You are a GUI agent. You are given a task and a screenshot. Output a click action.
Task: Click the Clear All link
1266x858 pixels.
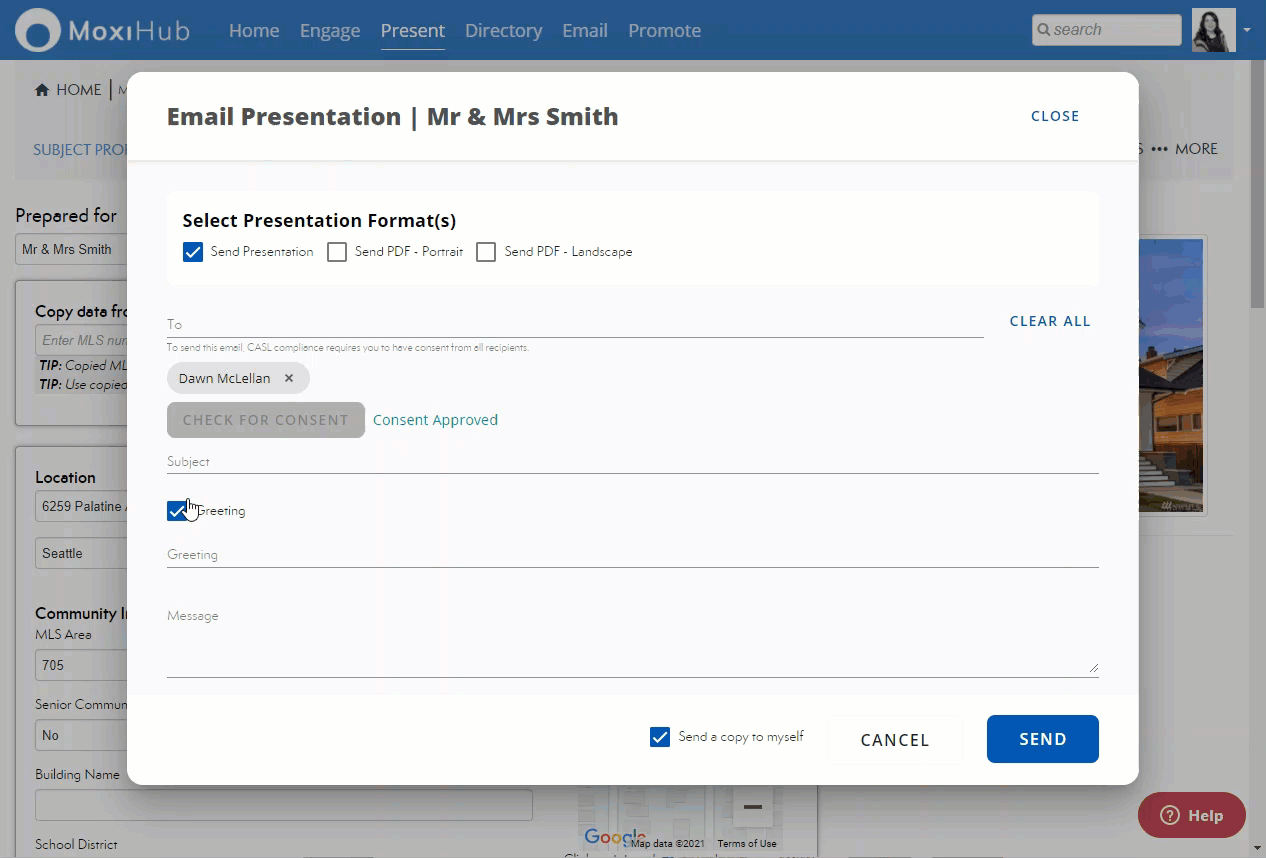[1049, 321]
